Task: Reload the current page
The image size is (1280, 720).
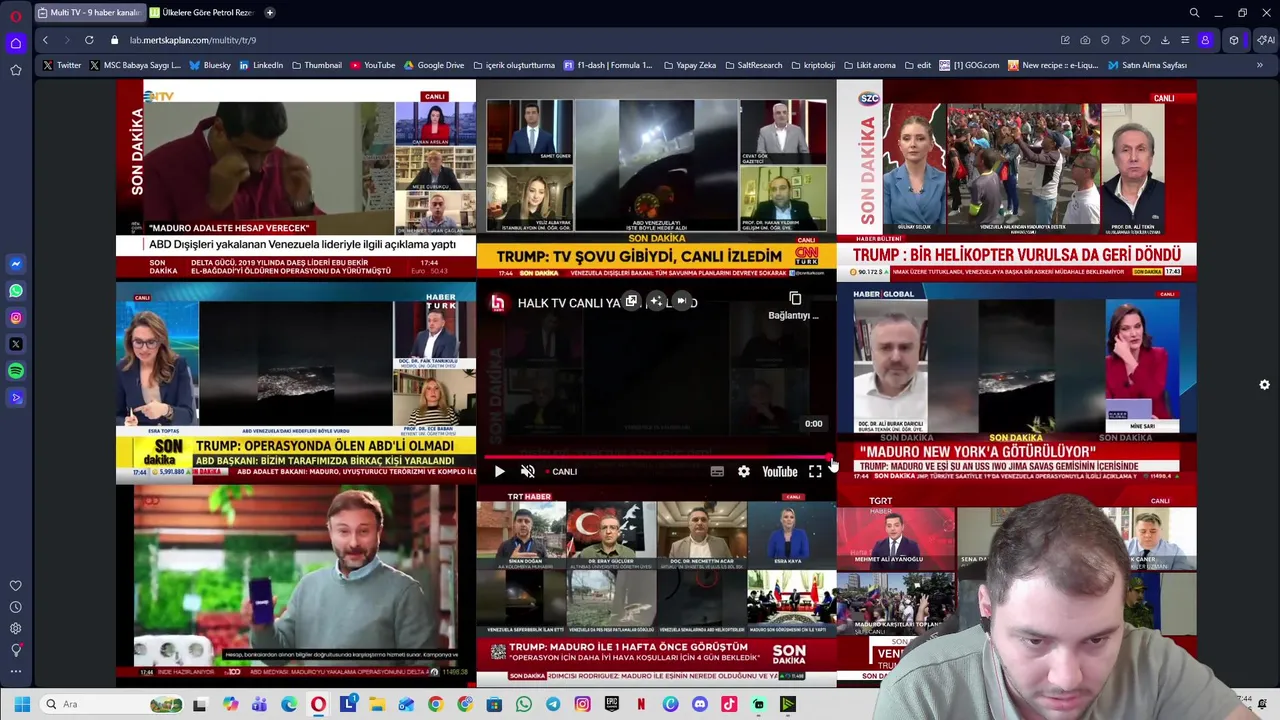Action: 89,40
